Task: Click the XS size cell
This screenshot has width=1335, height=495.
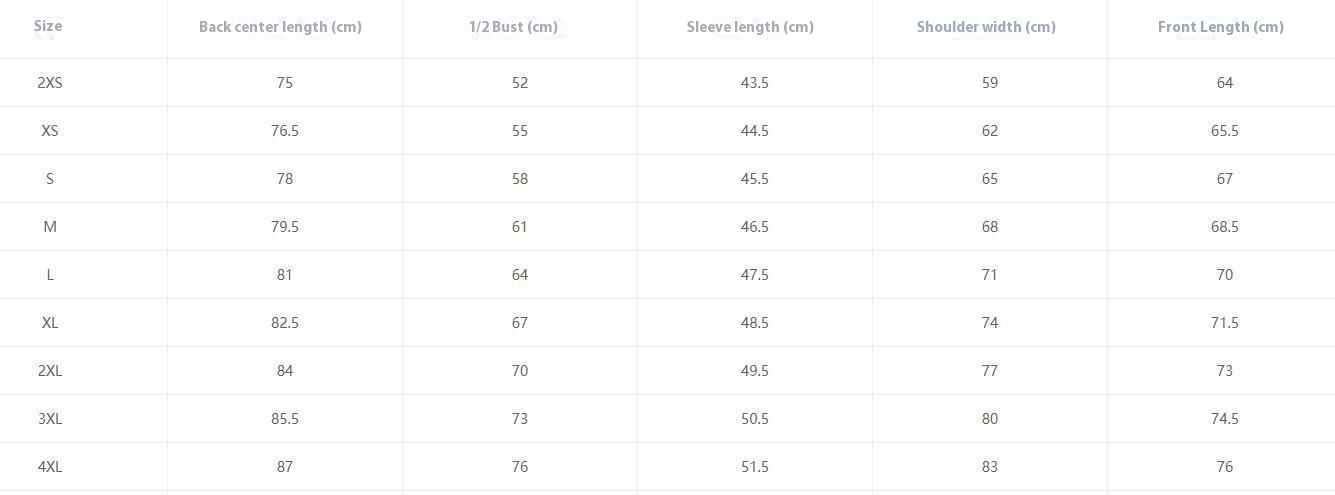Action: tap(50, 131)
